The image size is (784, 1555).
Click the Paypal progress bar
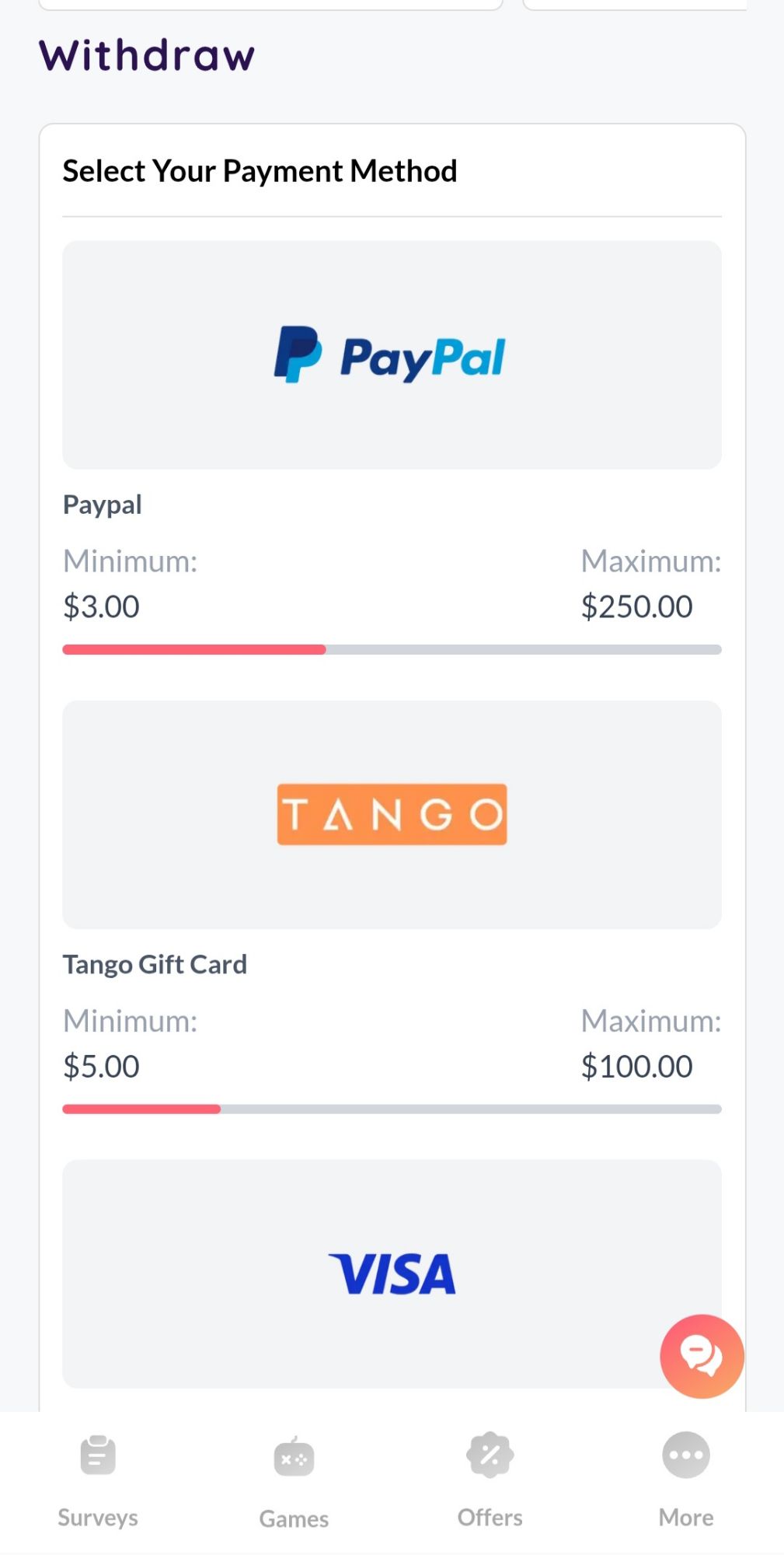click(x=391, y=649)
